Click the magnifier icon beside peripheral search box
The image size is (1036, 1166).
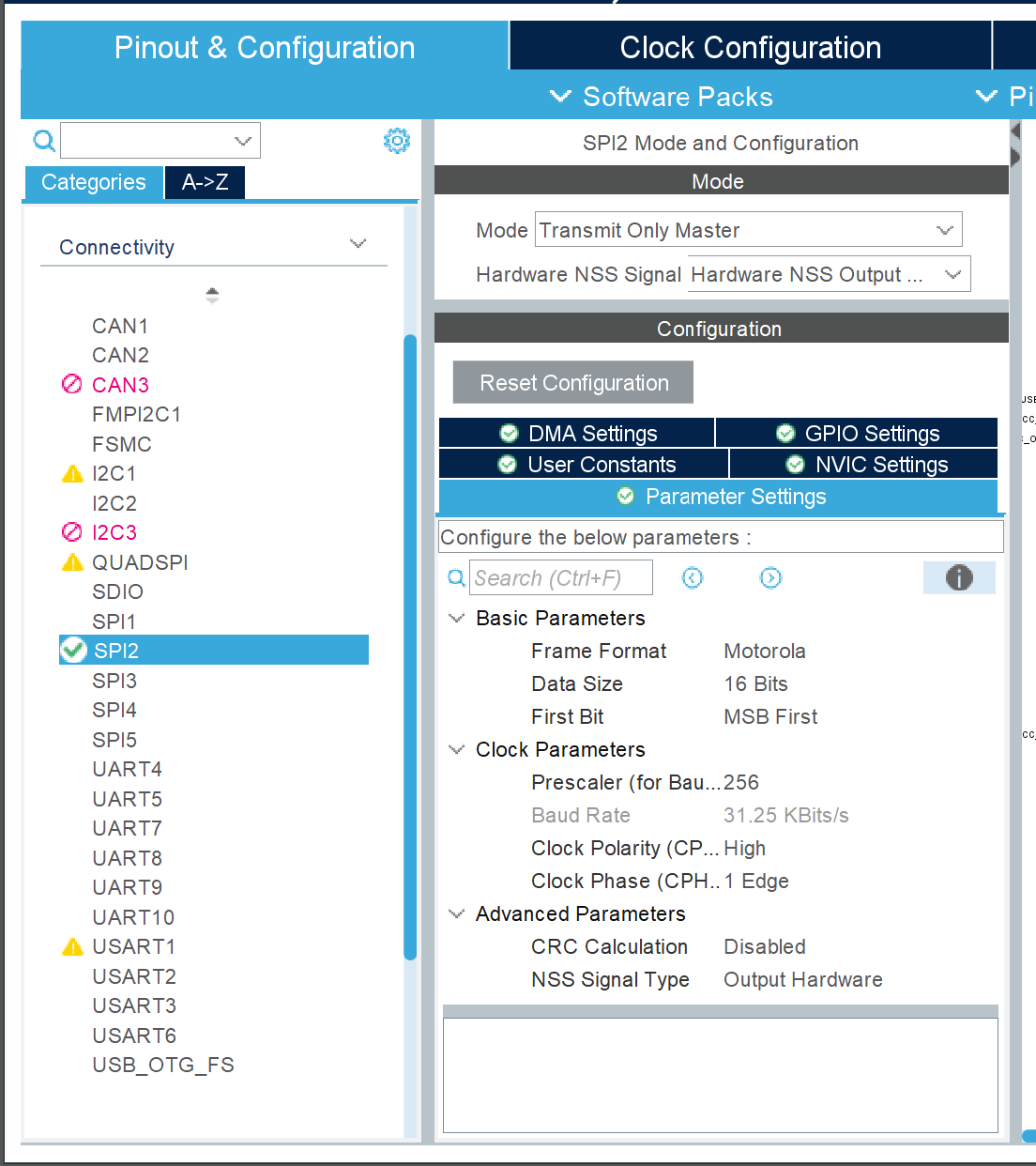(43, 141)
